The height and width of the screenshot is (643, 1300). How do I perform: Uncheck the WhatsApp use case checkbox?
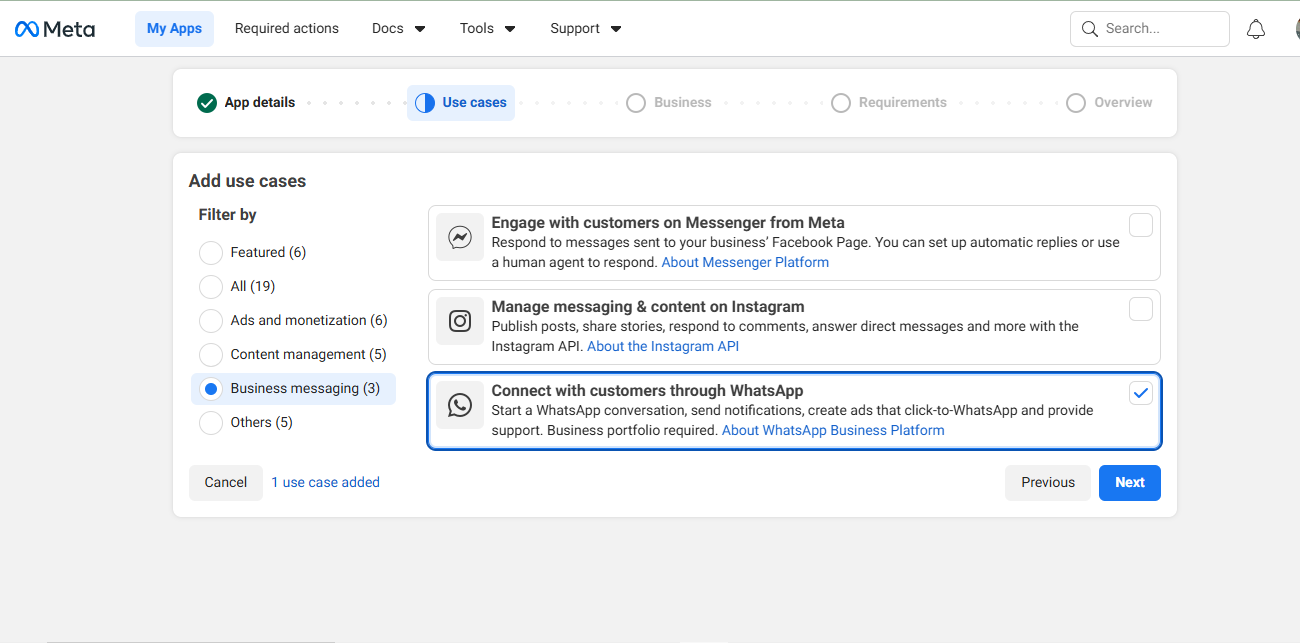click(1140, 393)
